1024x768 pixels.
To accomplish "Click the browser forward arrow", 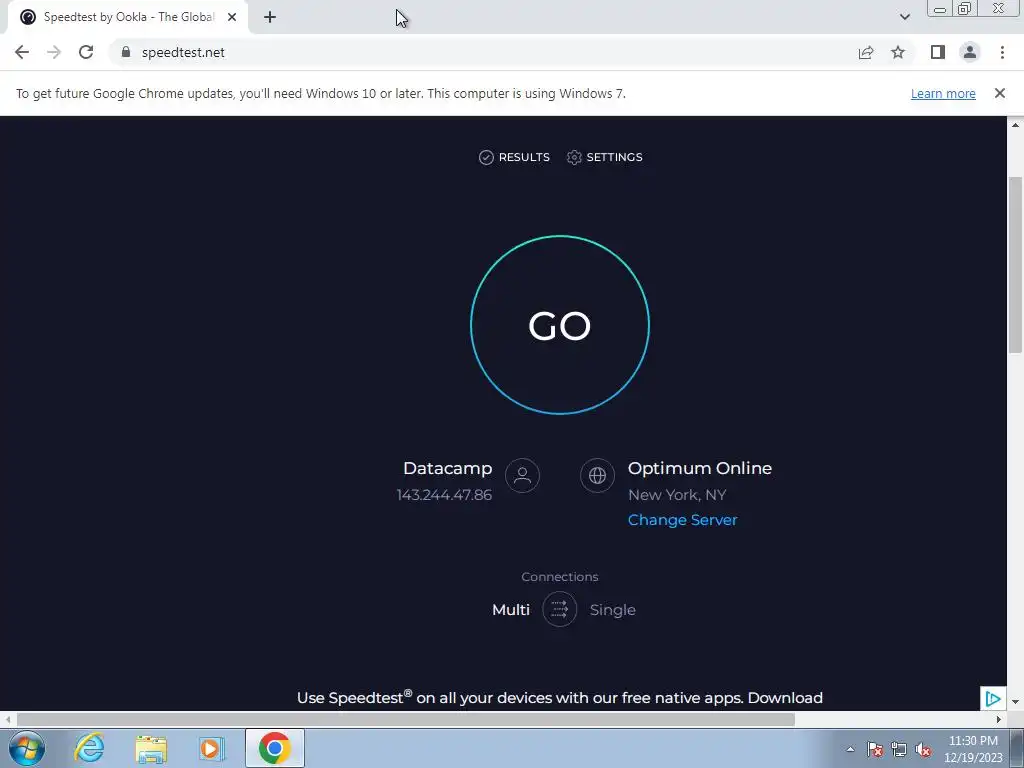I will pos(54,52).
